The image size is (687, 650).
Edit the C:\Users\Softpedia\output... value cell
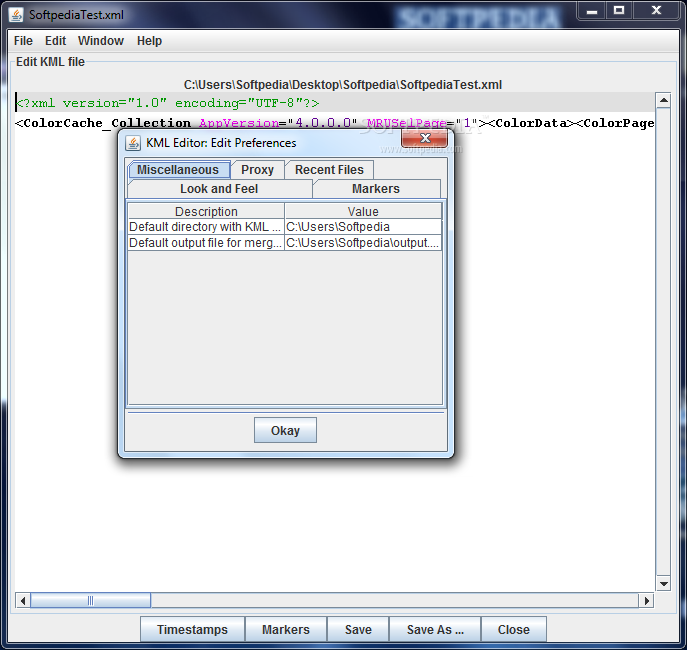pyautogui.click(x=363, y=242)
